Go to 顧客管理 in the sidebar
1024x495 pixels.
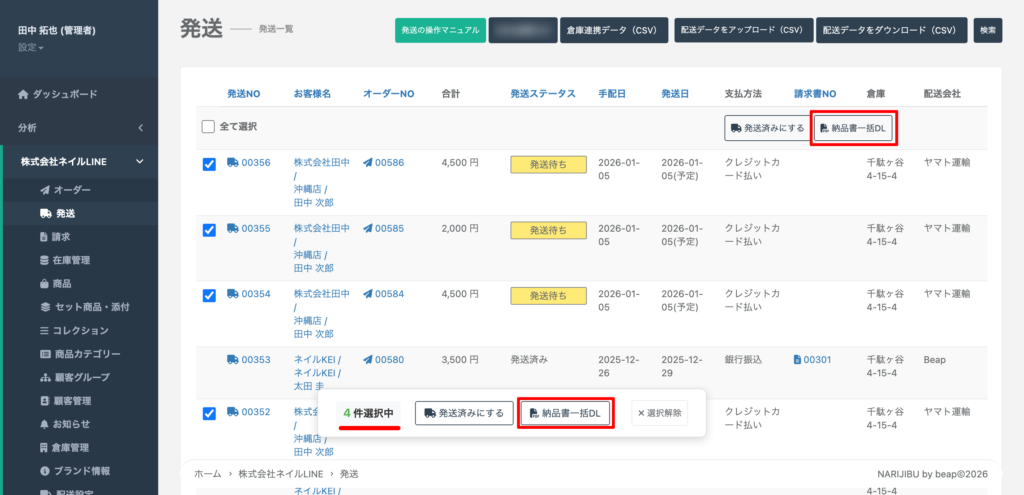(71, 400)
